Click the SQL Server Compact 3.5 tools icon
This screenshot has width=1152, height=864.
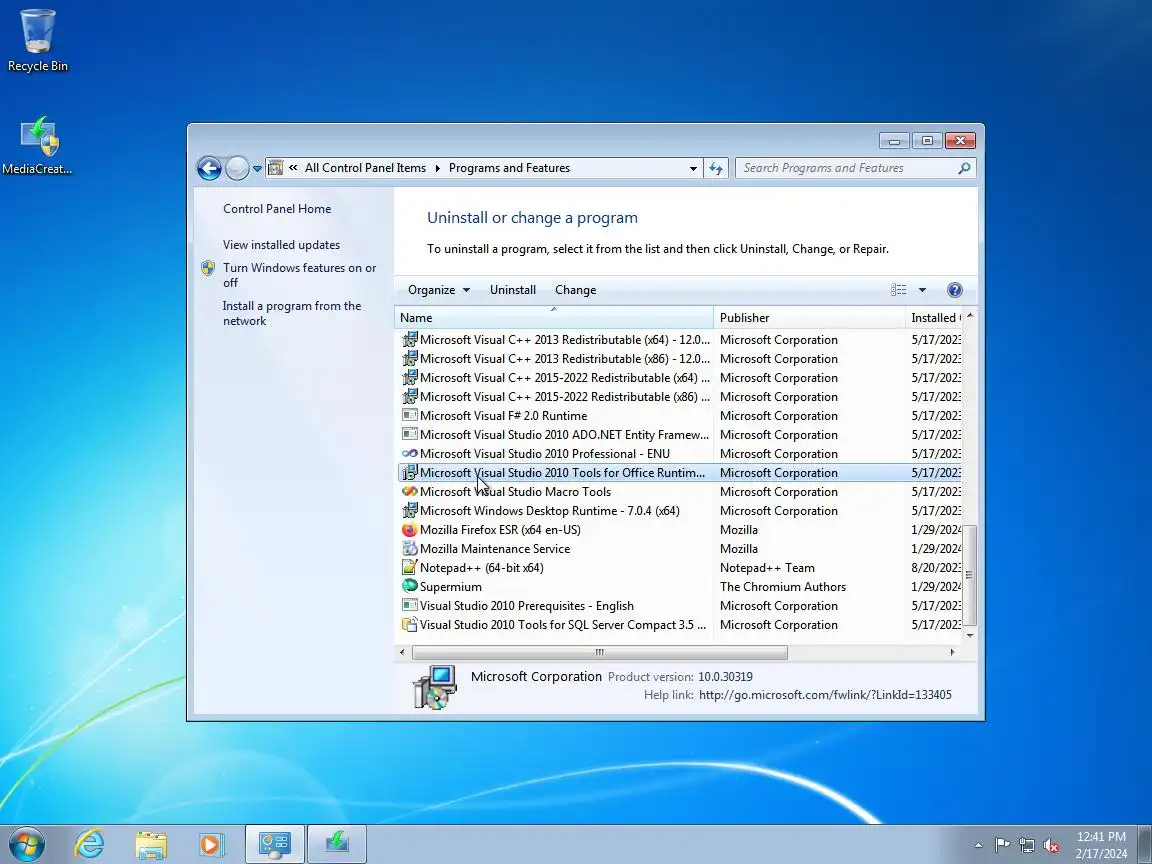pyautogui.click(x=410, y=624)
